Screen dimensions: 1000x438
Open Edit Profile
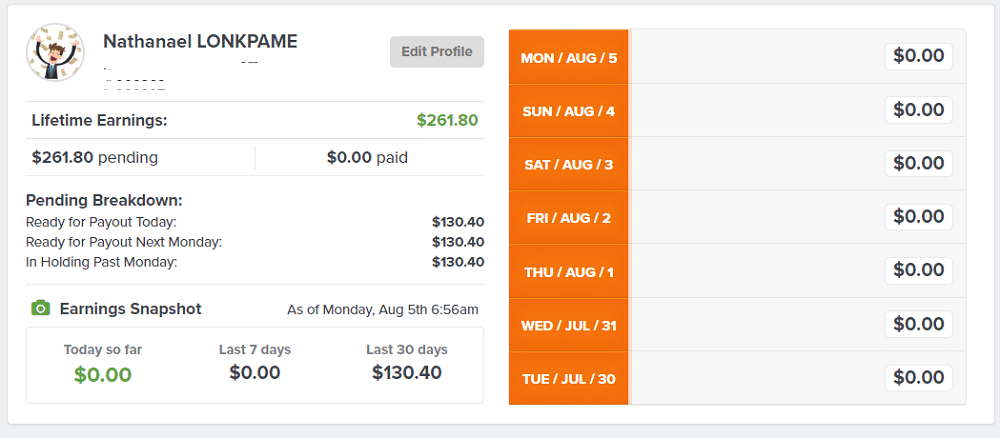click(437, 52)
